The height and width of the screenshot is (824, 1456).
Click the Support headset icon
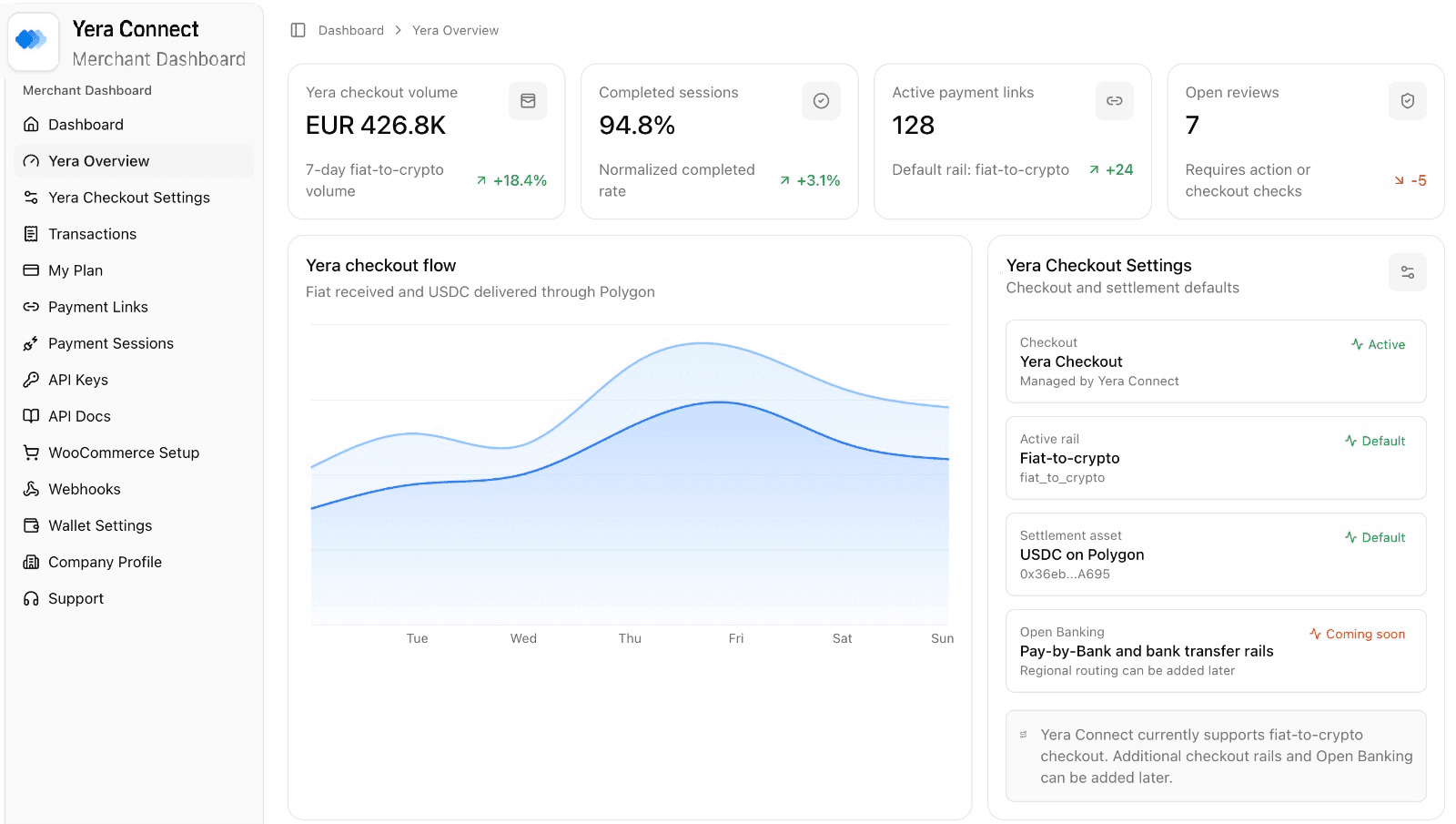[x=31, y=598]
